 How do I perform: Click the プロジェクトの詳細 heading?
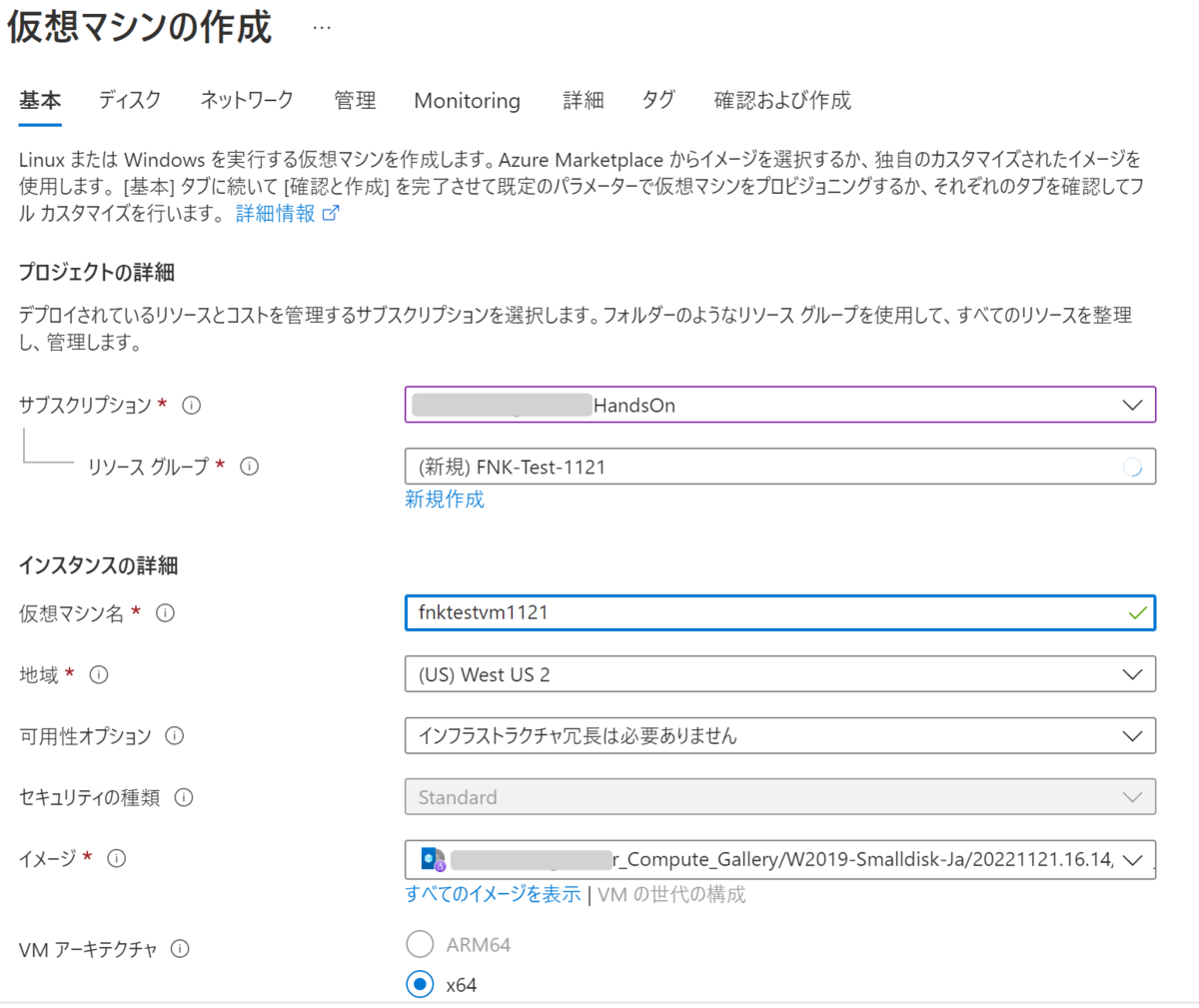click(97, 272)
